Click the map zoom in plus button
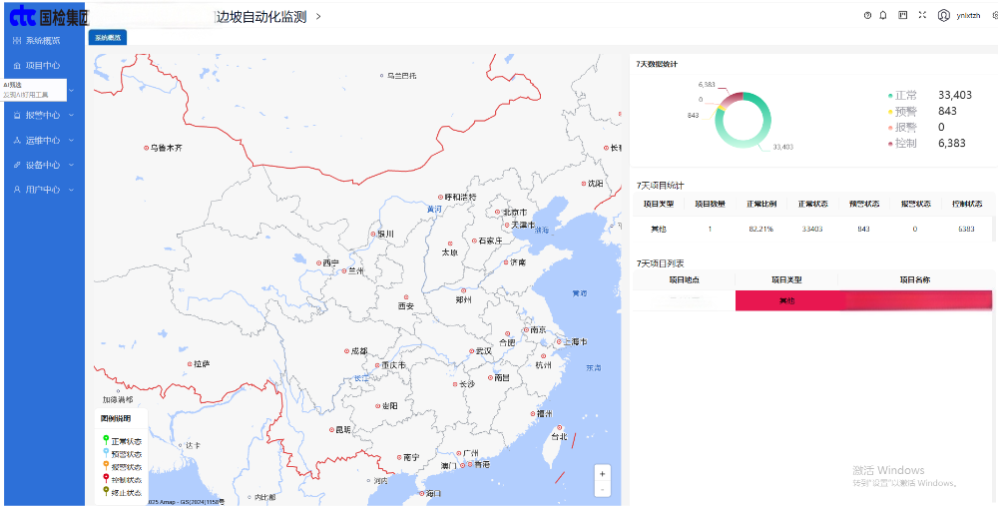This screenshot has width=998, height=507. click(x=602, y=473)
